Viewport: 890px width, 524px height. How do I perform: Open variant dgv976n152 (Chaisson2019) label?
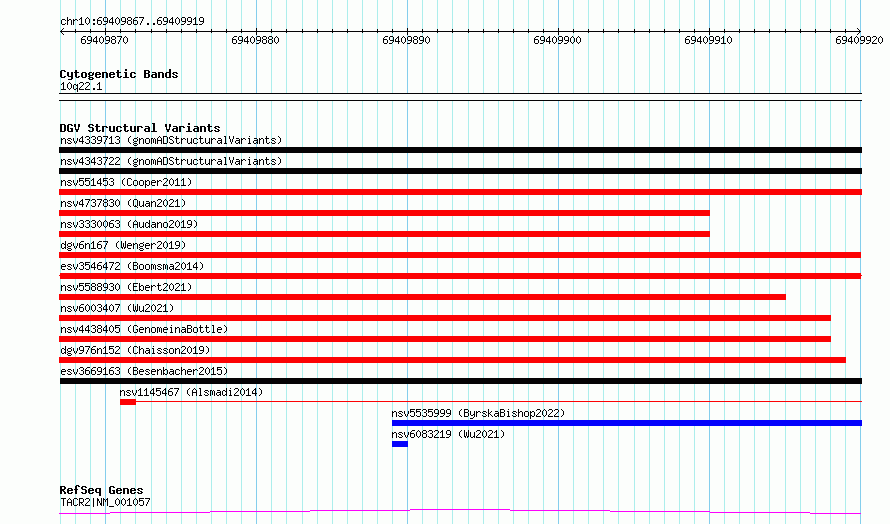(135, 350)
